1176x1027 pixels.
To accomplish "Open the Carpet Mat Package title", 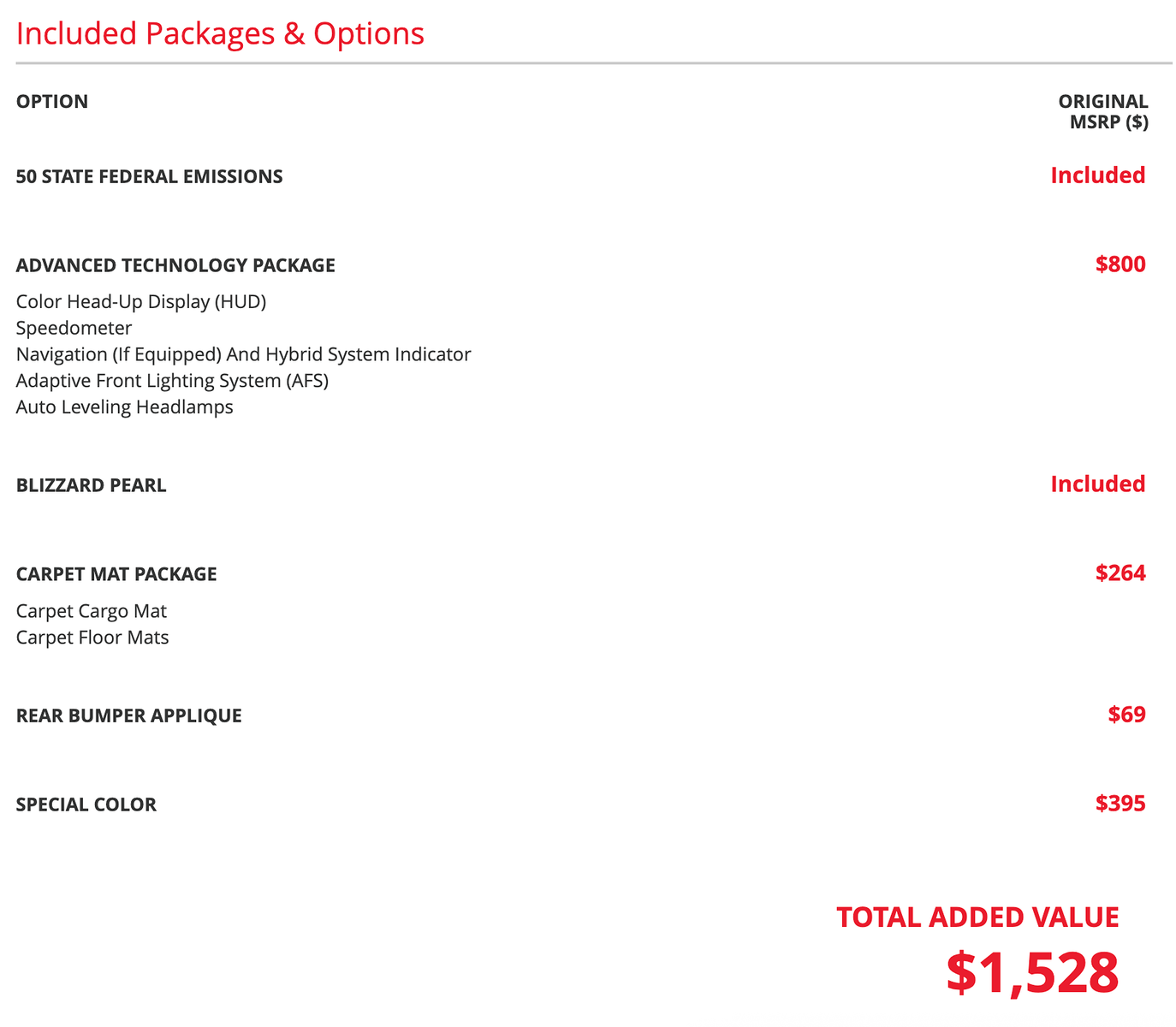I will tap(116, 574).
